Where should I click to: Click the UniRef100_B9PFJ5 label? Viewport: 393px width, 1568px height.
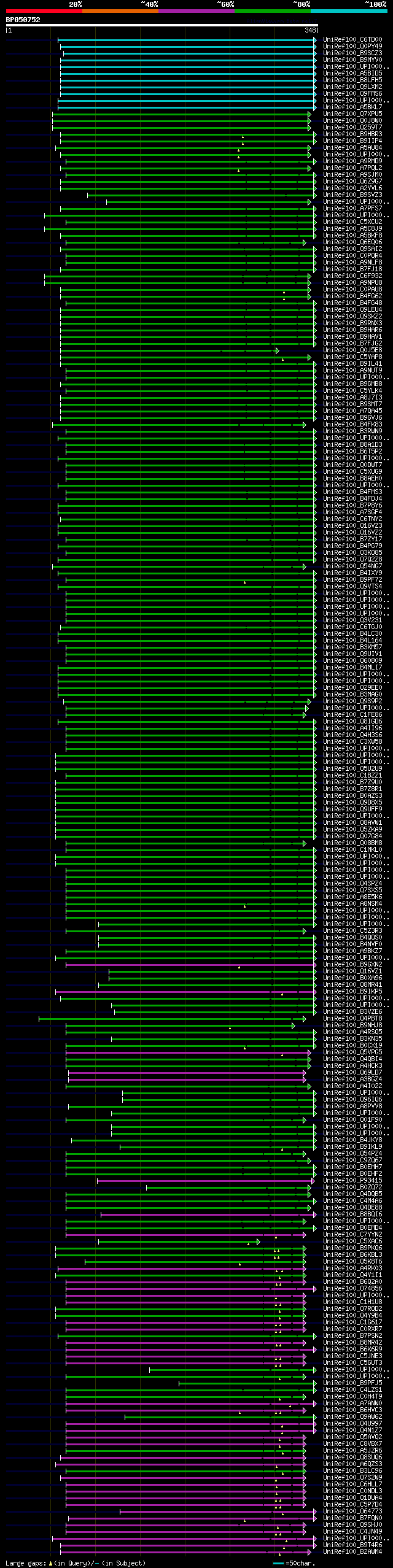click(x=352, y=1383)
